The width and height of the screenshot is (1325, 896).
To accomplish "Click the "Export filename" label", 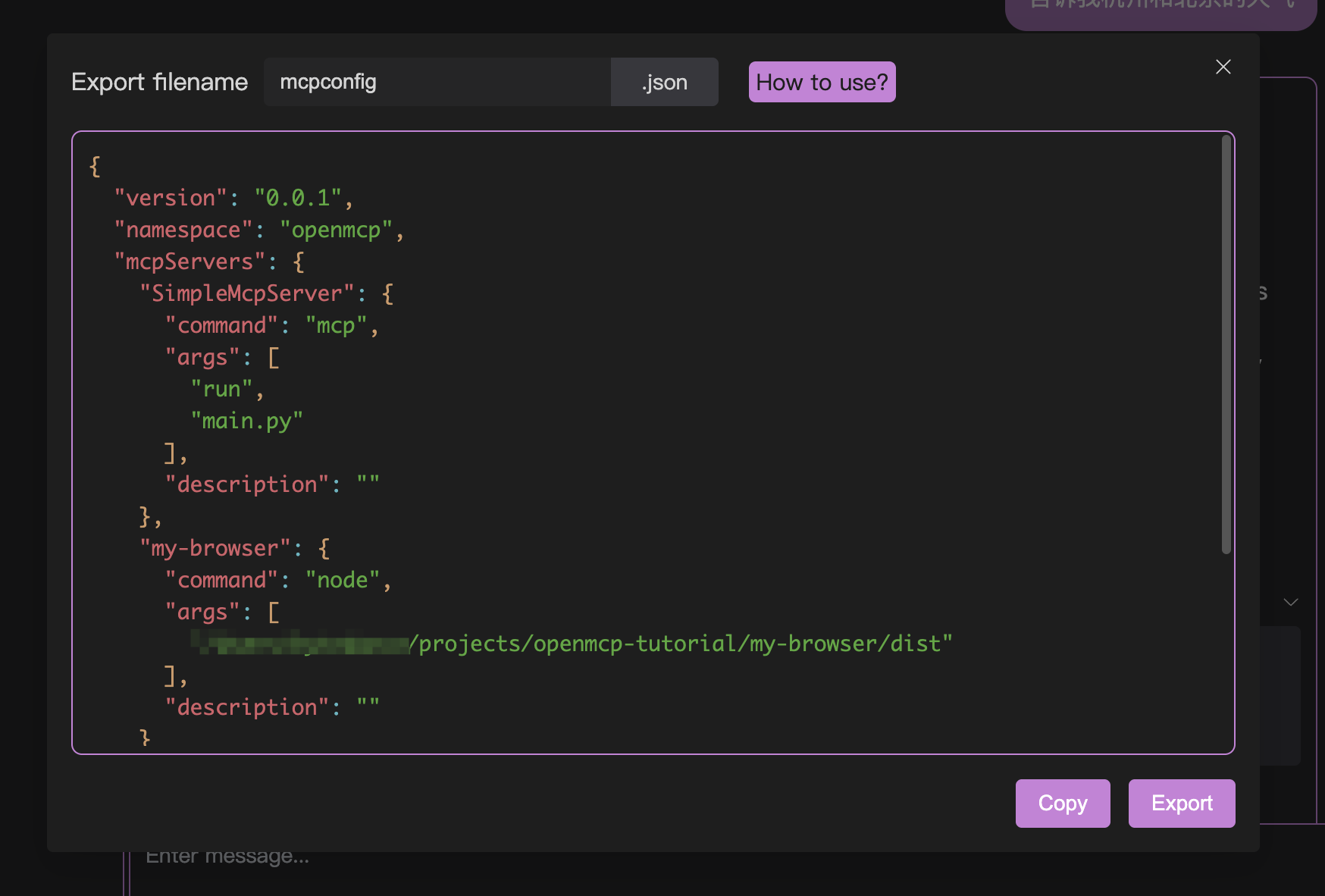I will pyautogui.click(x=159, y=82).
